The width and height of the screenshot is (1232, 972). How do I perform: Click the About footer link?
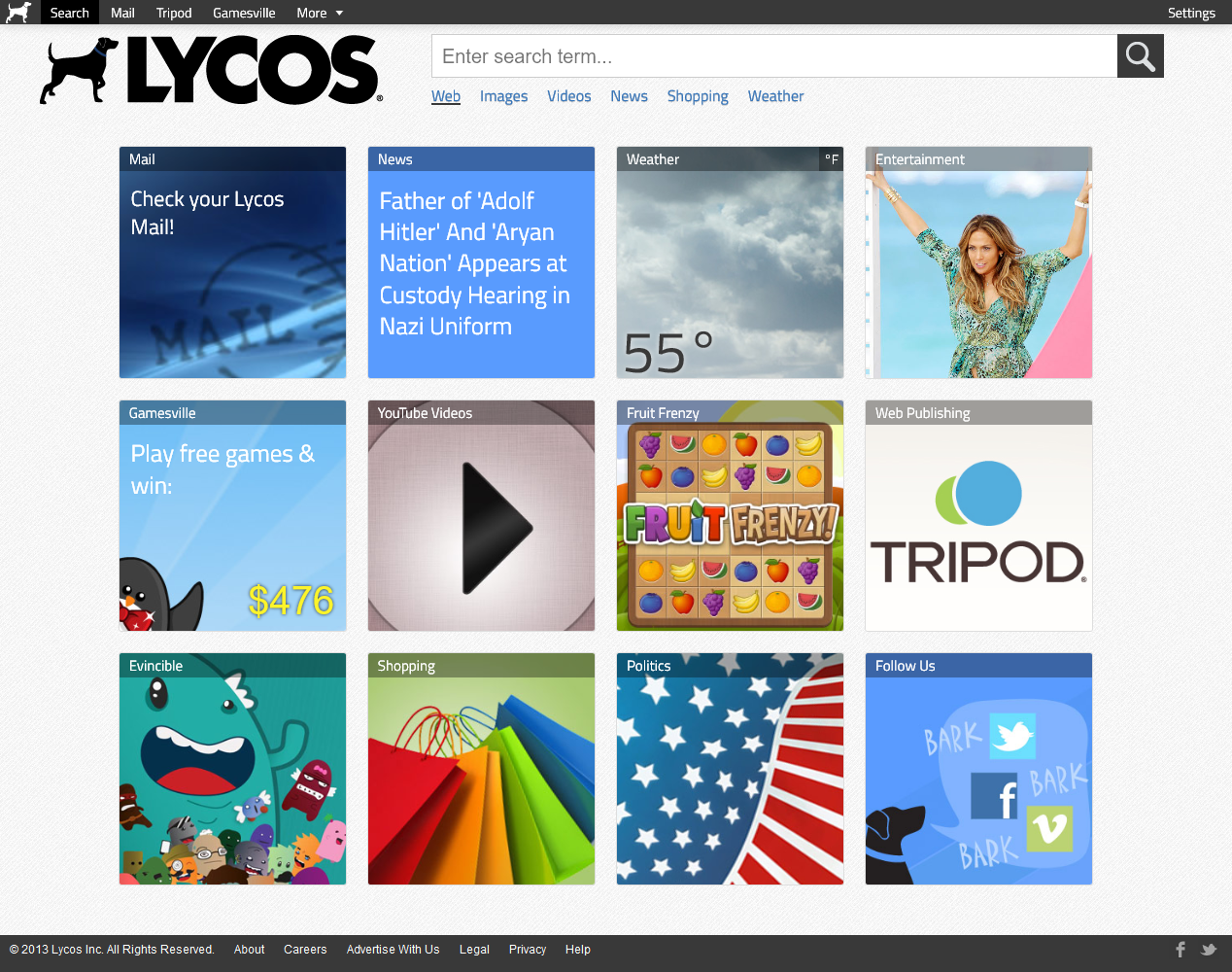pos(249,950)
